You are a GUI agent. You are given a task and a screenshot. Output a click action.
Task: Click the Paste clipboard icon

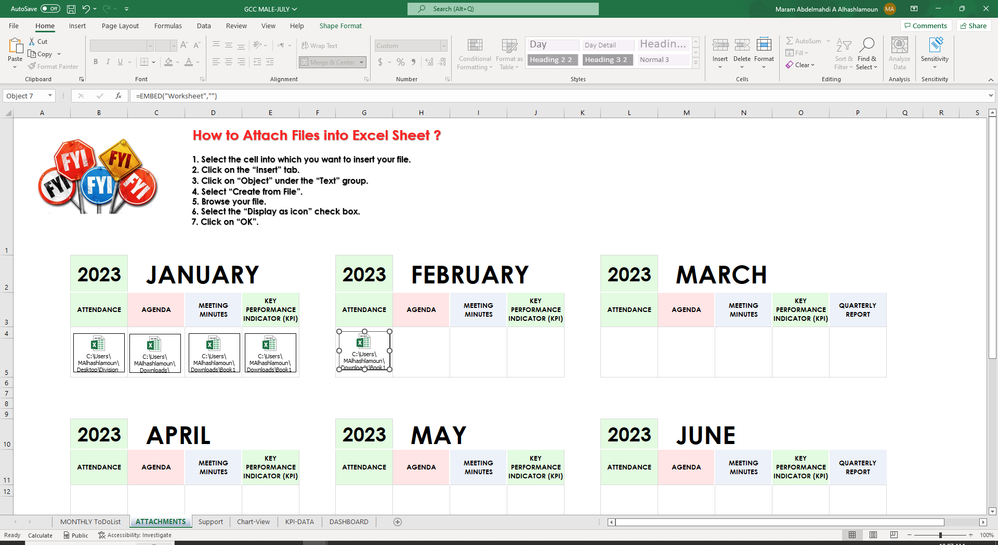click(x=15, y=46)
